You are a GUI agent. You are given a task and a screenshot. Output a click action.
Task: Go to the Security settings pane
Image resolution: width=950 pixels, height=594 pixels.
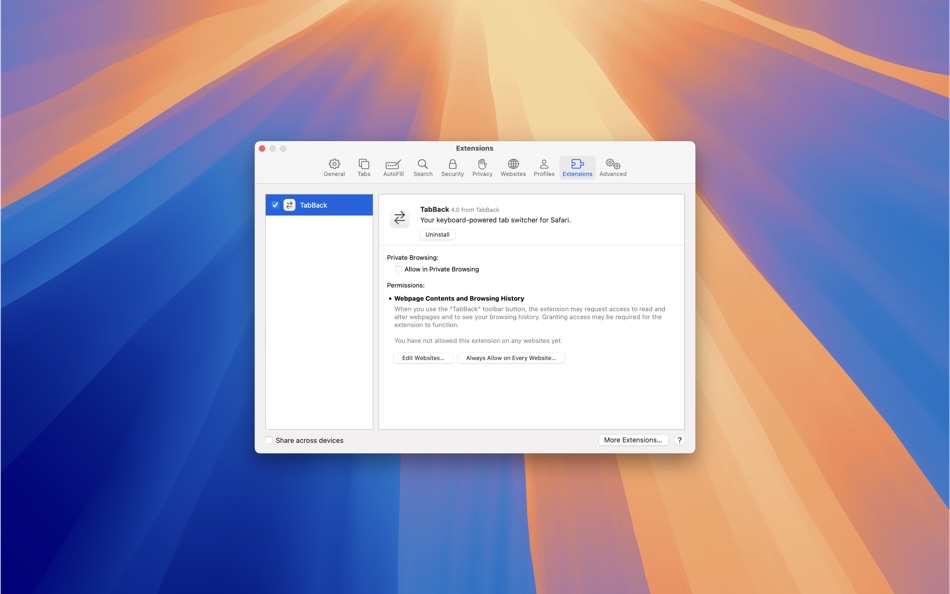click(x=453, y=167)
